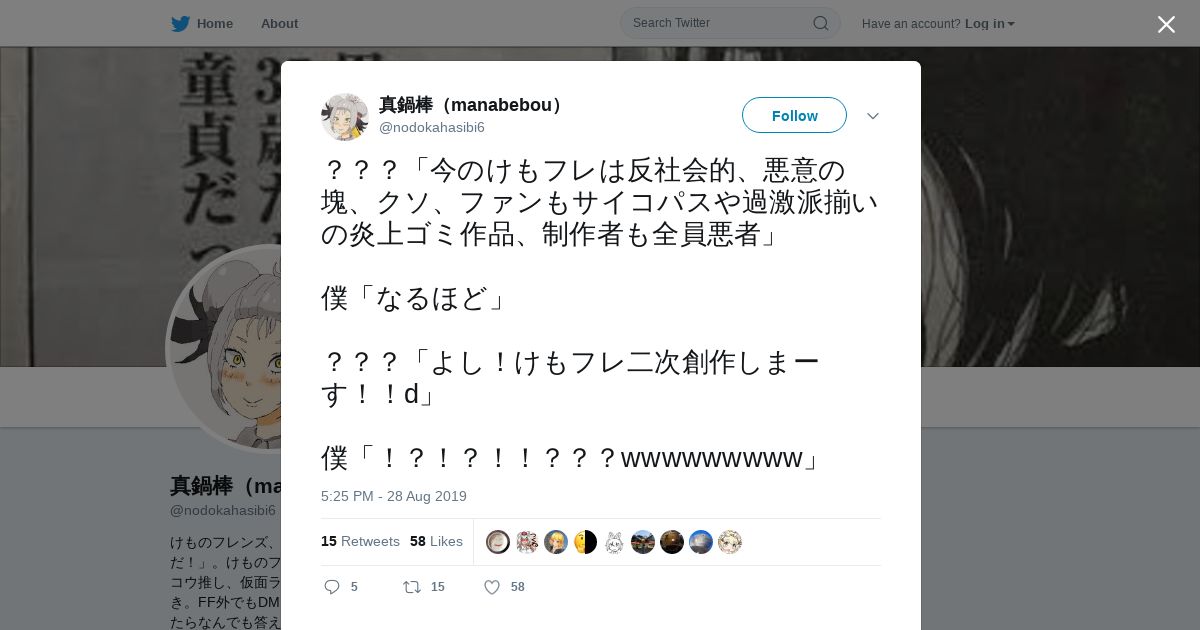This screenshot has width=1200, height=630.
Task: Expand the tweet options chevron beside Follow
Action: pyautogui.click(x=873, y=116)
